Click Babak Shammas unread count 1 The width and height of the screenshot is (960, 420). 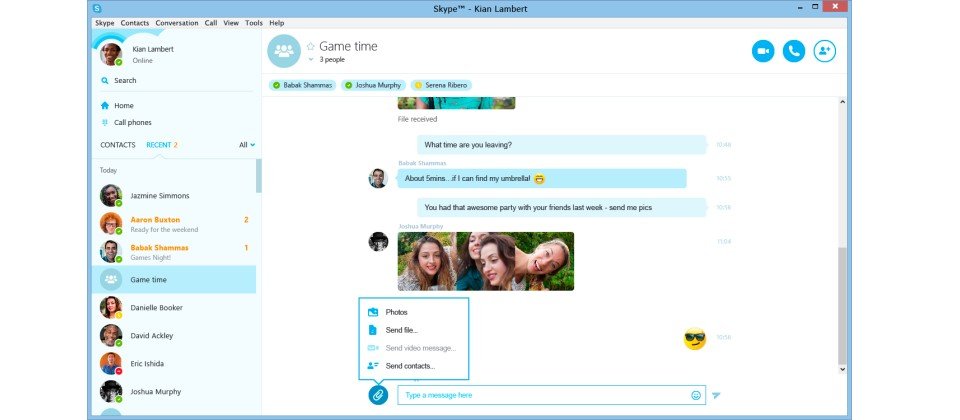[246, 248]
